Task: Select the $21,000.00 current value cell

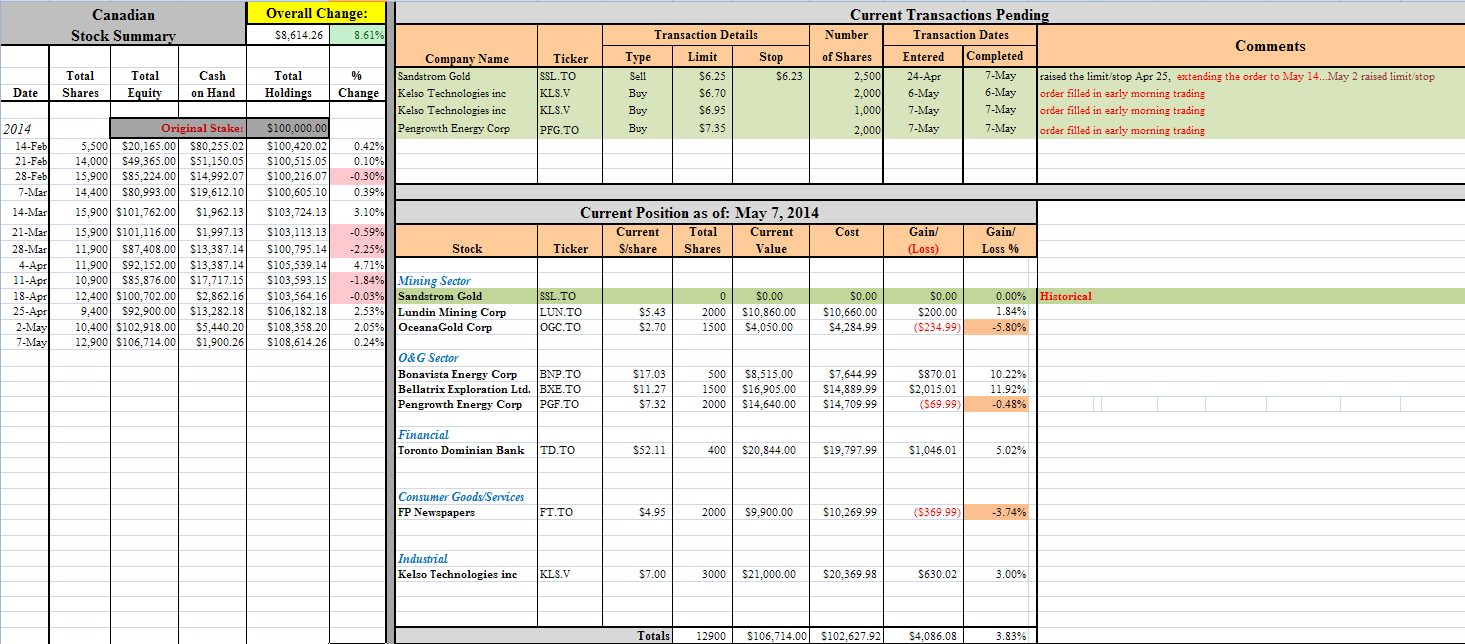Action: 770,574
